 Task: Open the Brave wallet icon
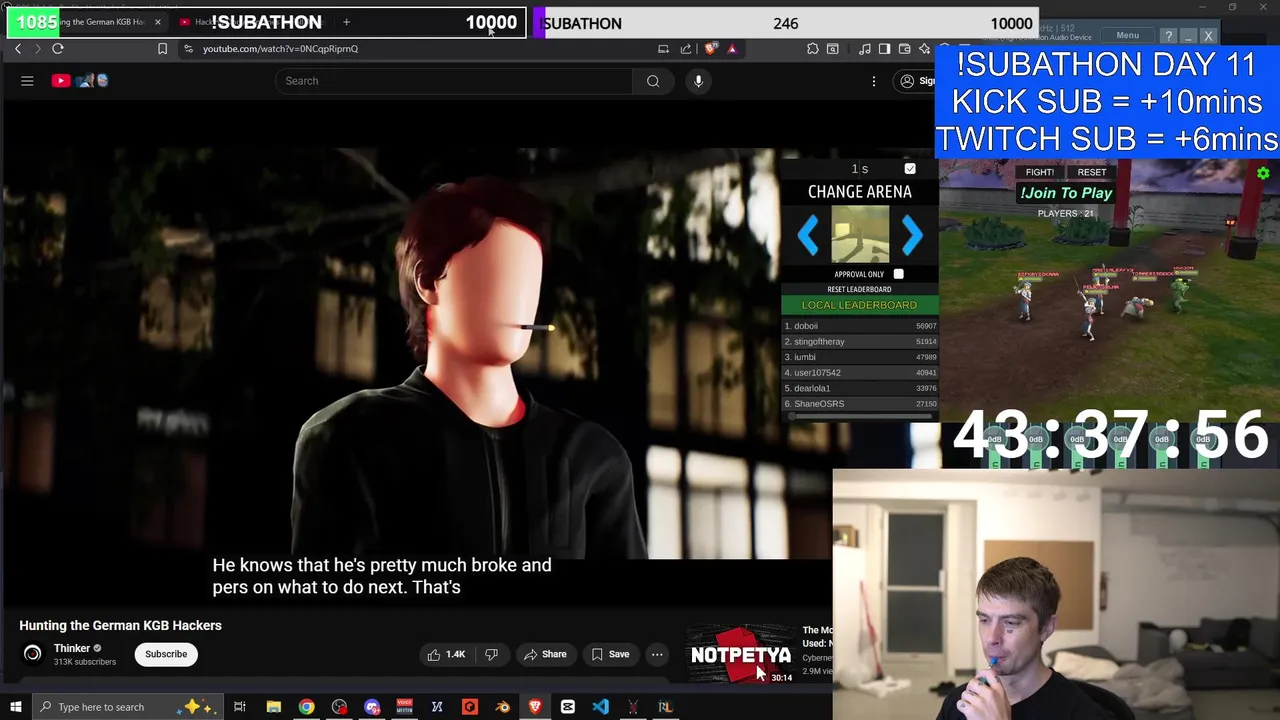(904, 48)
